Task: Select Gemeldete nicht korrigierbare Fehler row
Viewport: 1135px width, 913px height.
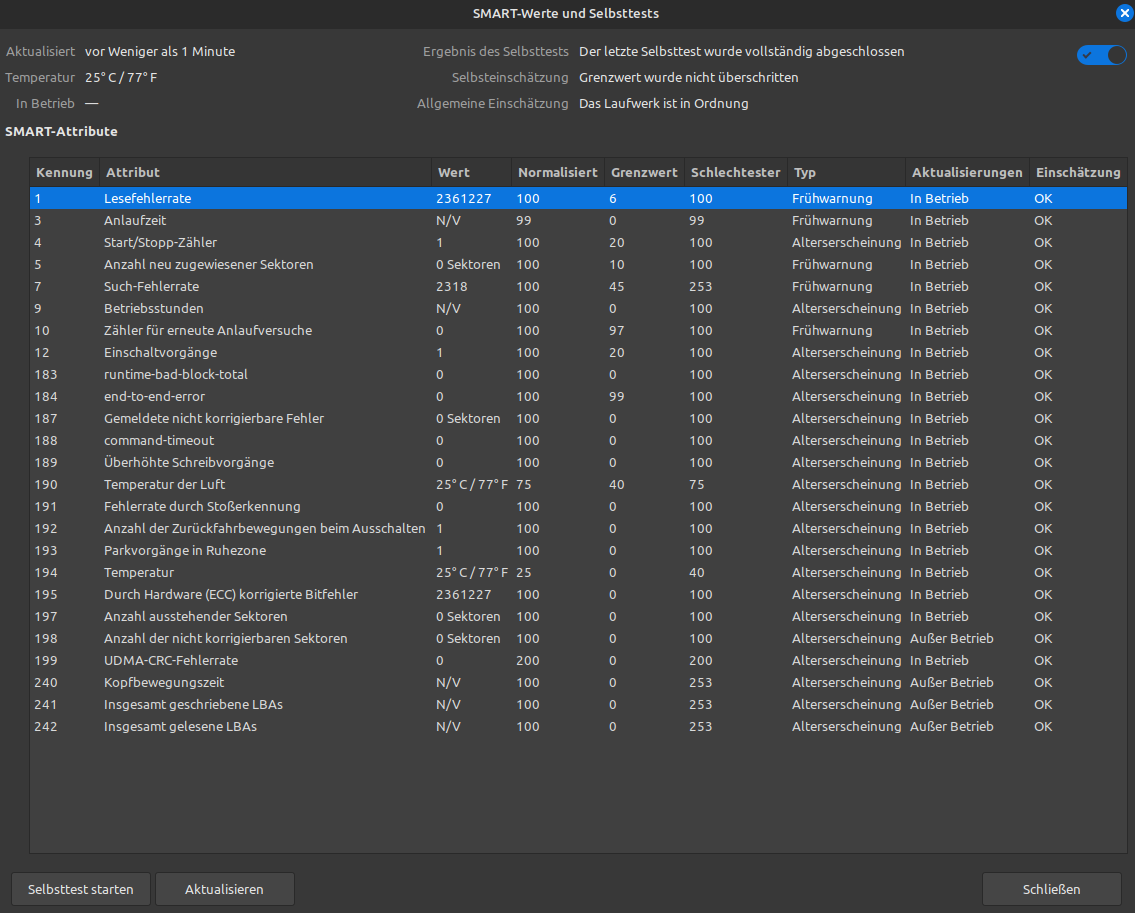Action: coord(578,418)
